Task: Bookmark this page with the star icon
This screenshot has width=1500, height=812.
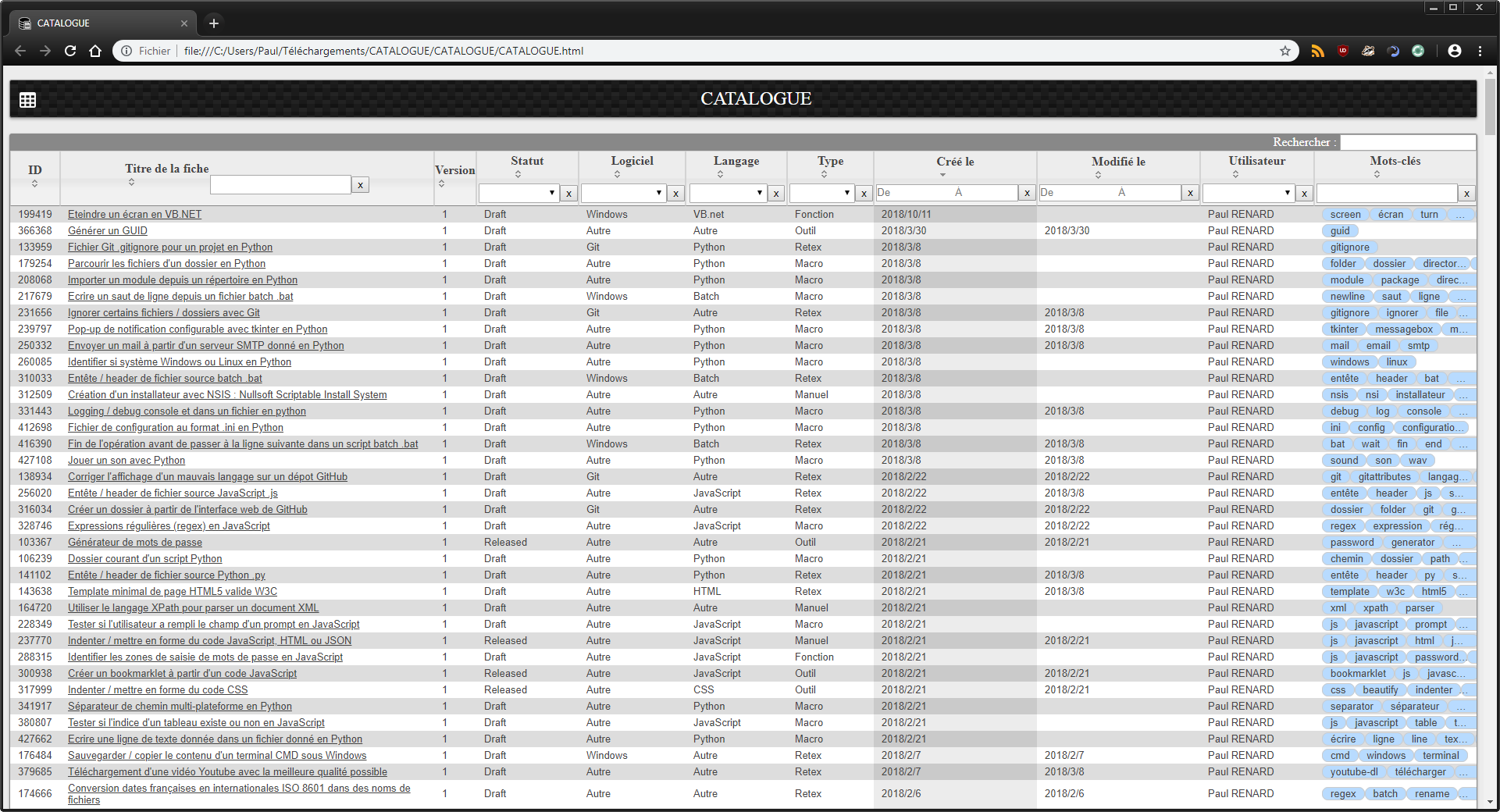Action: click(x=1285, y=51)
